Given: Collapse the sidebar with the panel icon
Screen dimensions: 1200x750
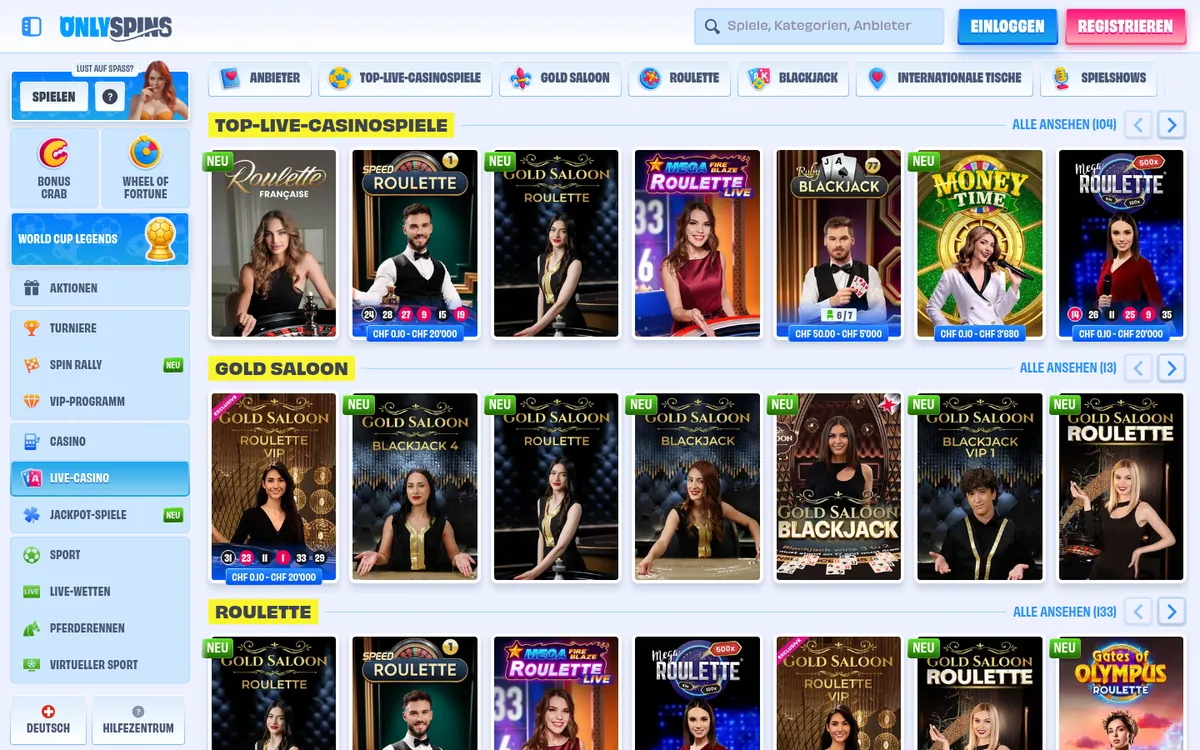Looking at the screenshot, I should pos(31,27).
